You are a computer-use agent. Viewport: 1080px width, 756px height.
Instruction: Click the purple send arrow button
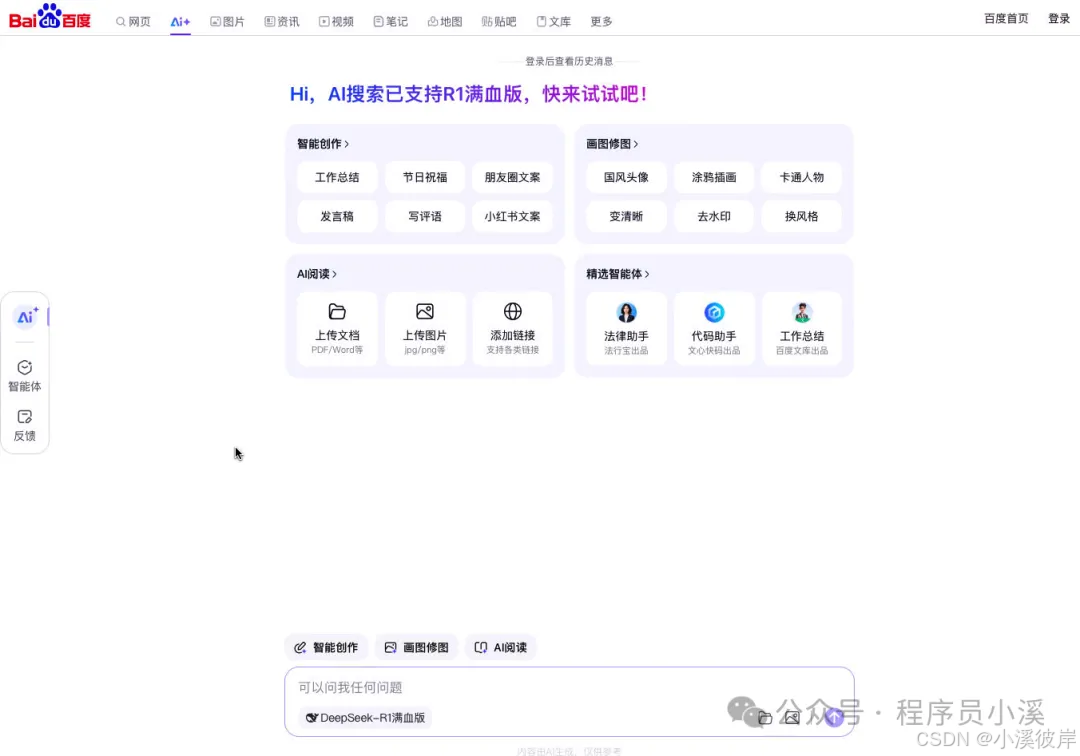[x=834, y=717]
